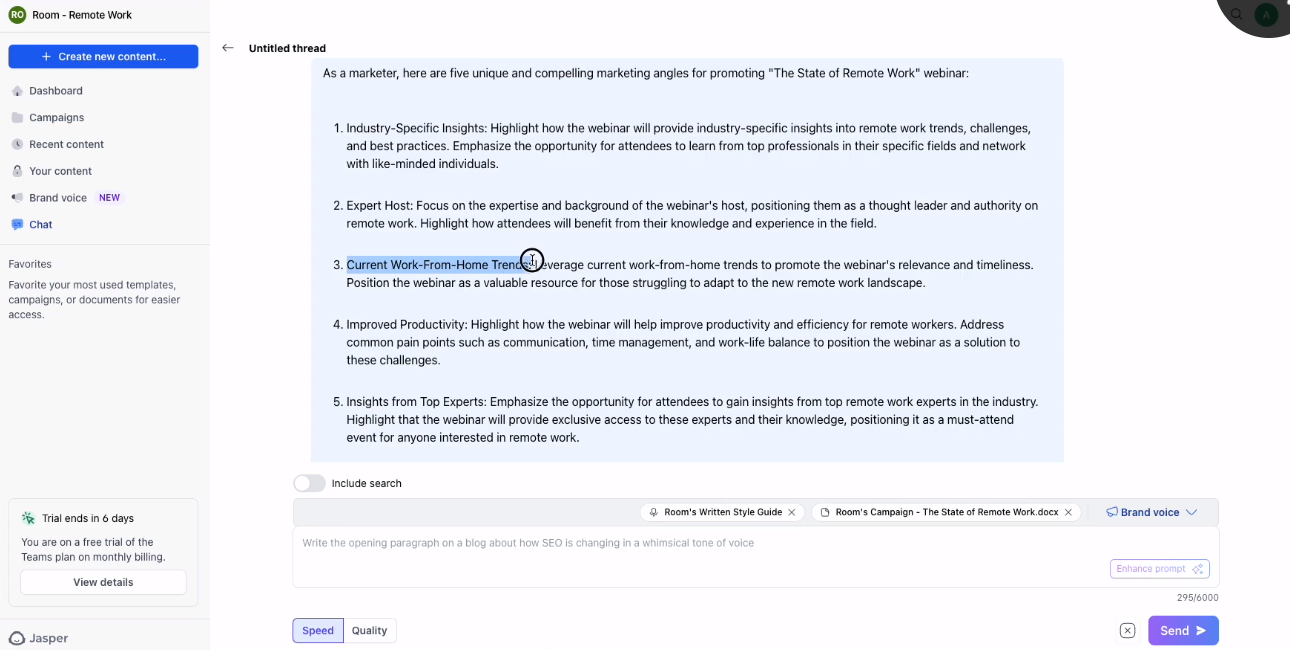
Task: Click the clear prompt X icon
Action: 1127,631
